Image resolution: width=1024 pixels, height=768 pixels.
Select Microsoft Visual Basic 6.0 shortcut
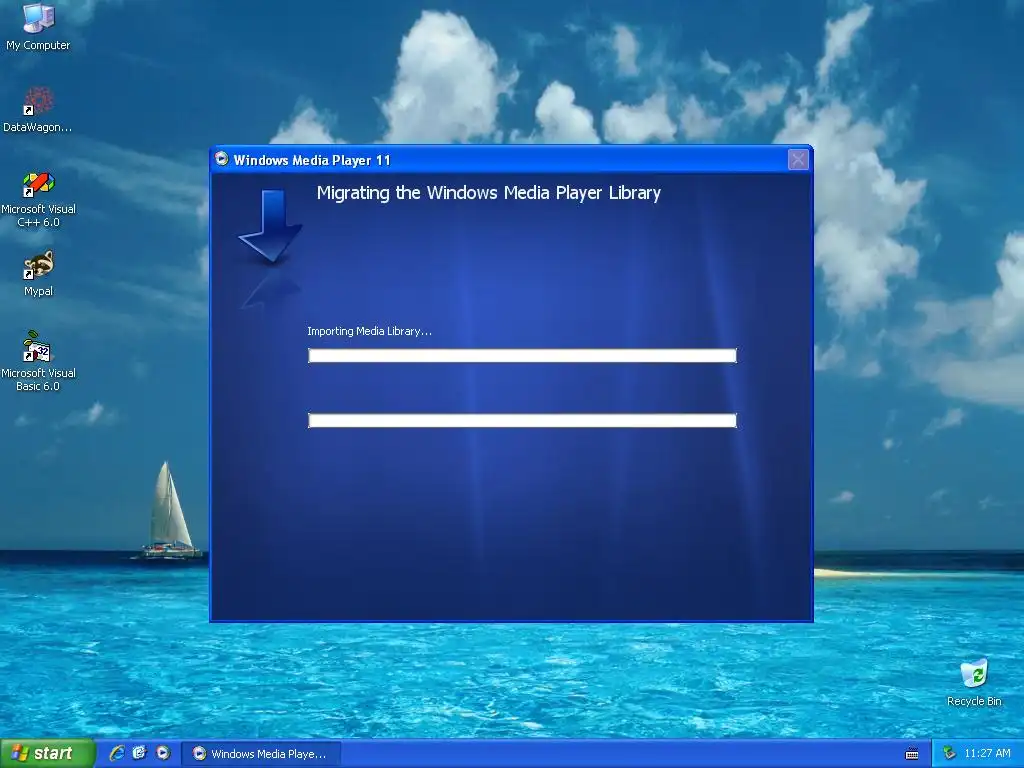click(38, 361)
